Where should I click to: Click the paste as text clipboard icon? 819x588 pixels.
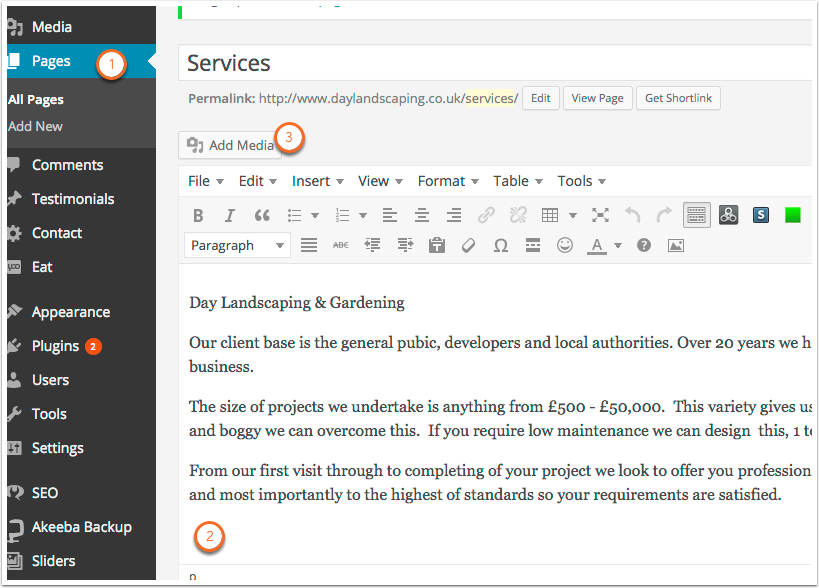coord(436,245)
